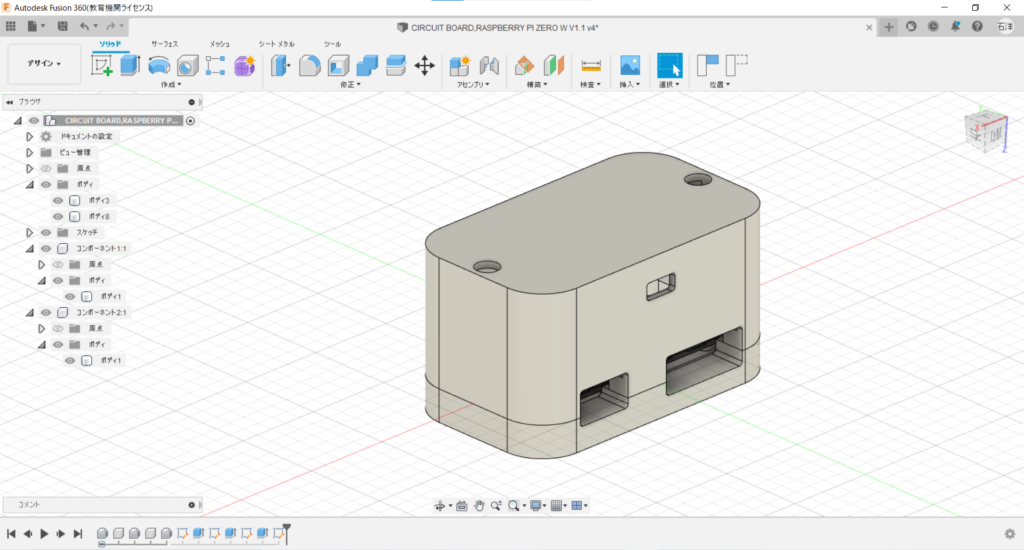
Task: Toggle visibility of スケッチ folder
Action: point(46,233)
